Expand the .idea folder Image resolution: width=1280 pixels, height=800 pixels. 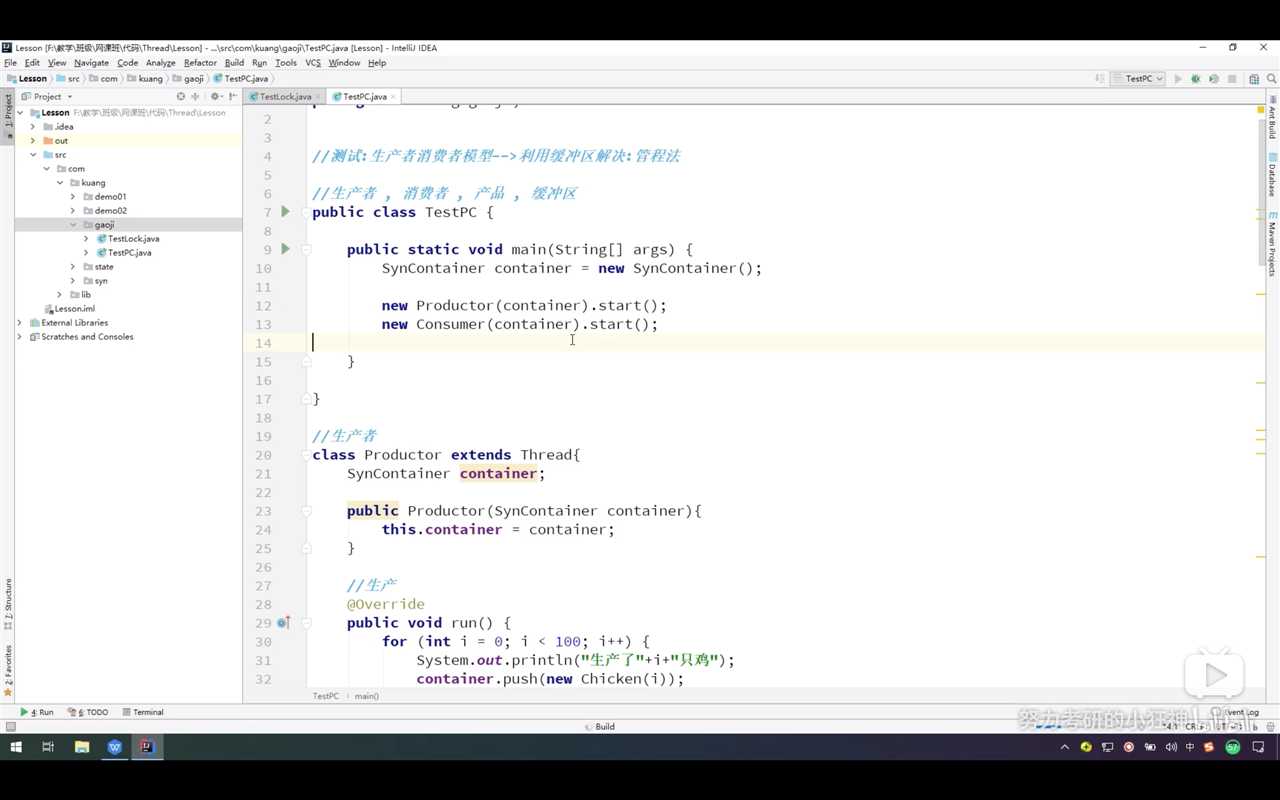pyautogui.click(x=33, y=127)
